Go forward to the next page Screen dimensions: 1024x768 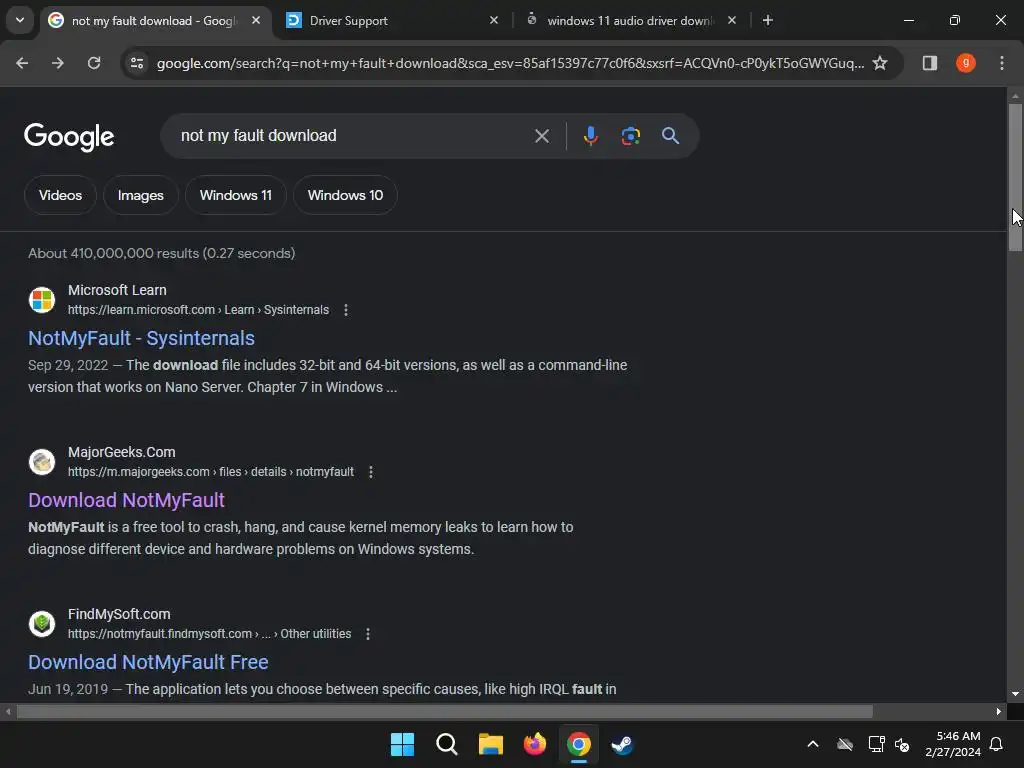pyautogui.click(x=57, y=63)
